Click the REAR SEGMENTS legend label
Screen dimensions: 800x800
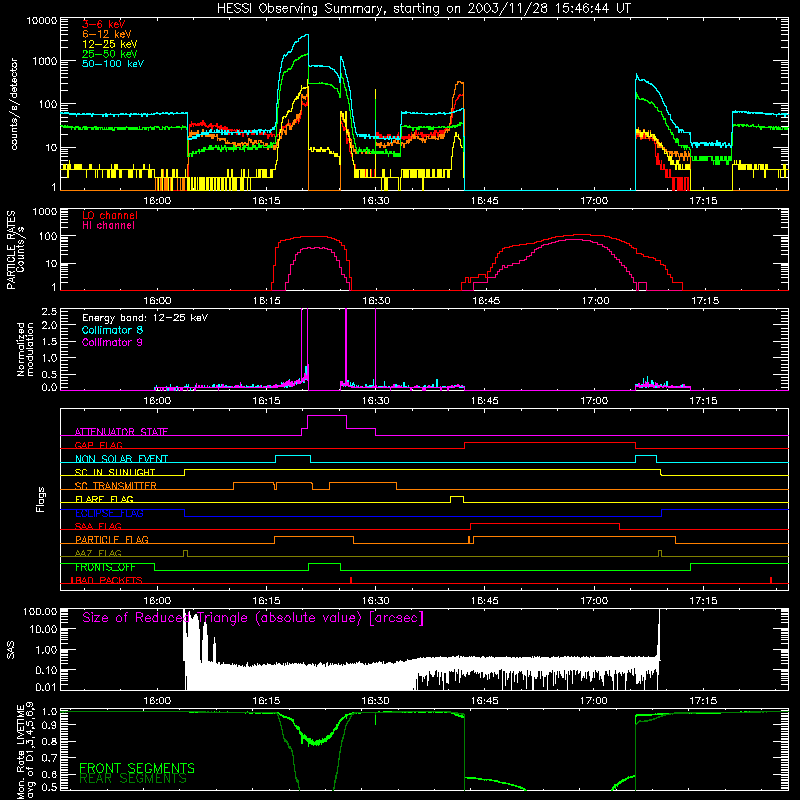pyautogui.click(x=133, y=779)
